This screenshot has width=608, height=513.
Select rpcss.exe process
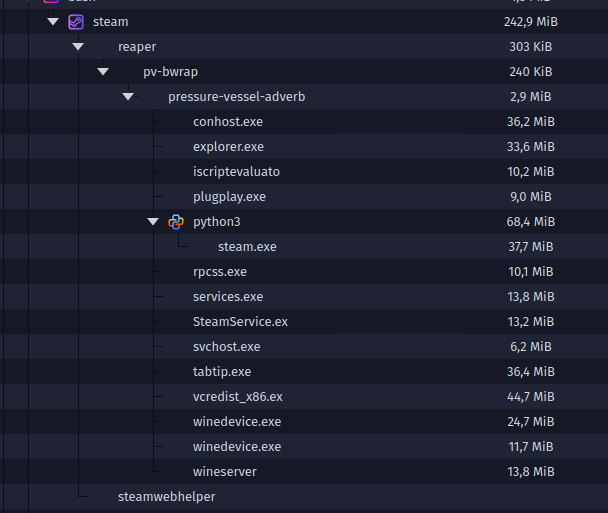[x=304, y=272]
